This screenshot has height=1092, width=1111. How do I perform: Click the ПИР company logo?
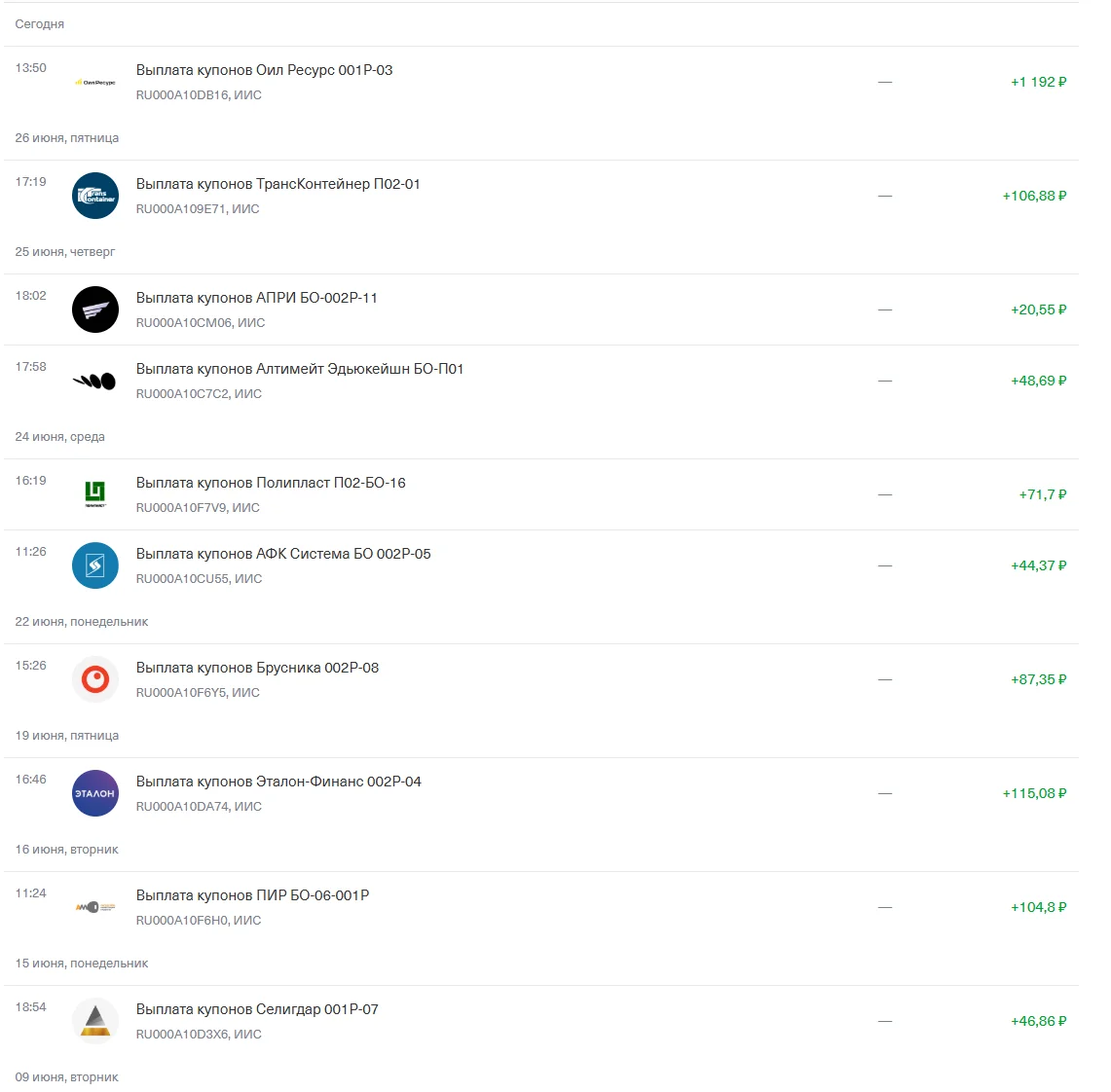(95, 907)
